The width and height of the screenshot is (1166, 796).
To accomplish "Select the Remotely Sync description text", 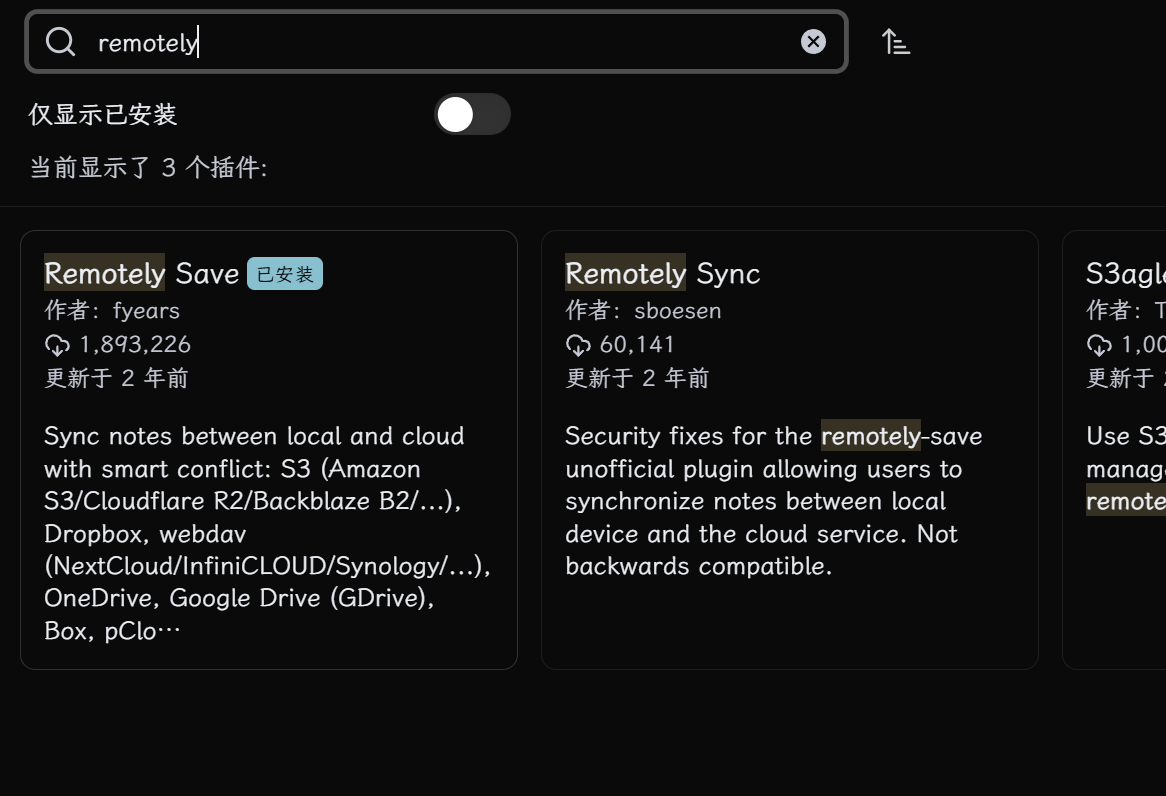I will point(773,501).
